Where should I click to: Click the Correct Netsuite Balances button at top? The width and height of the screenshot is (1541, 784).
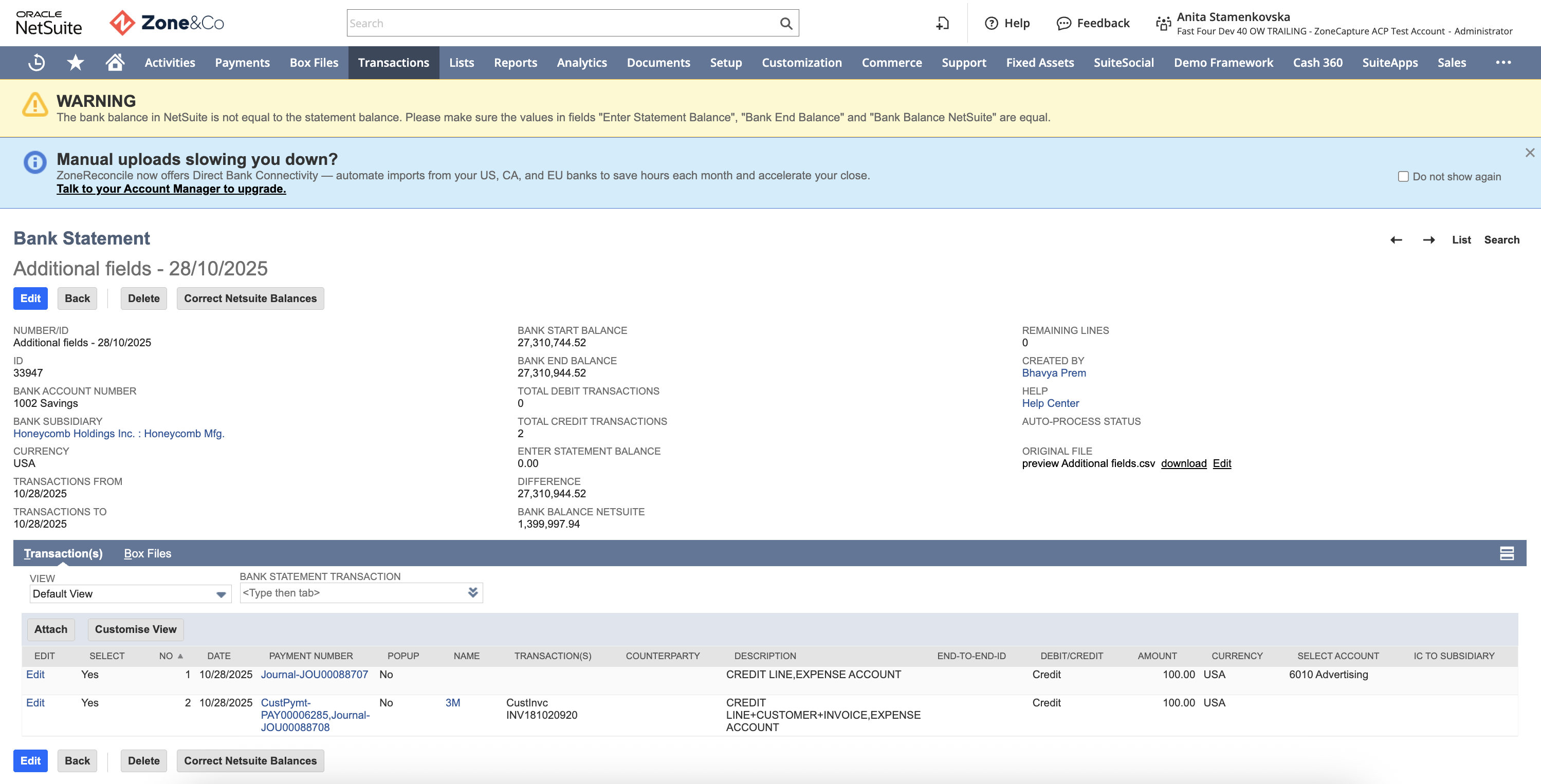click(250, 298)
